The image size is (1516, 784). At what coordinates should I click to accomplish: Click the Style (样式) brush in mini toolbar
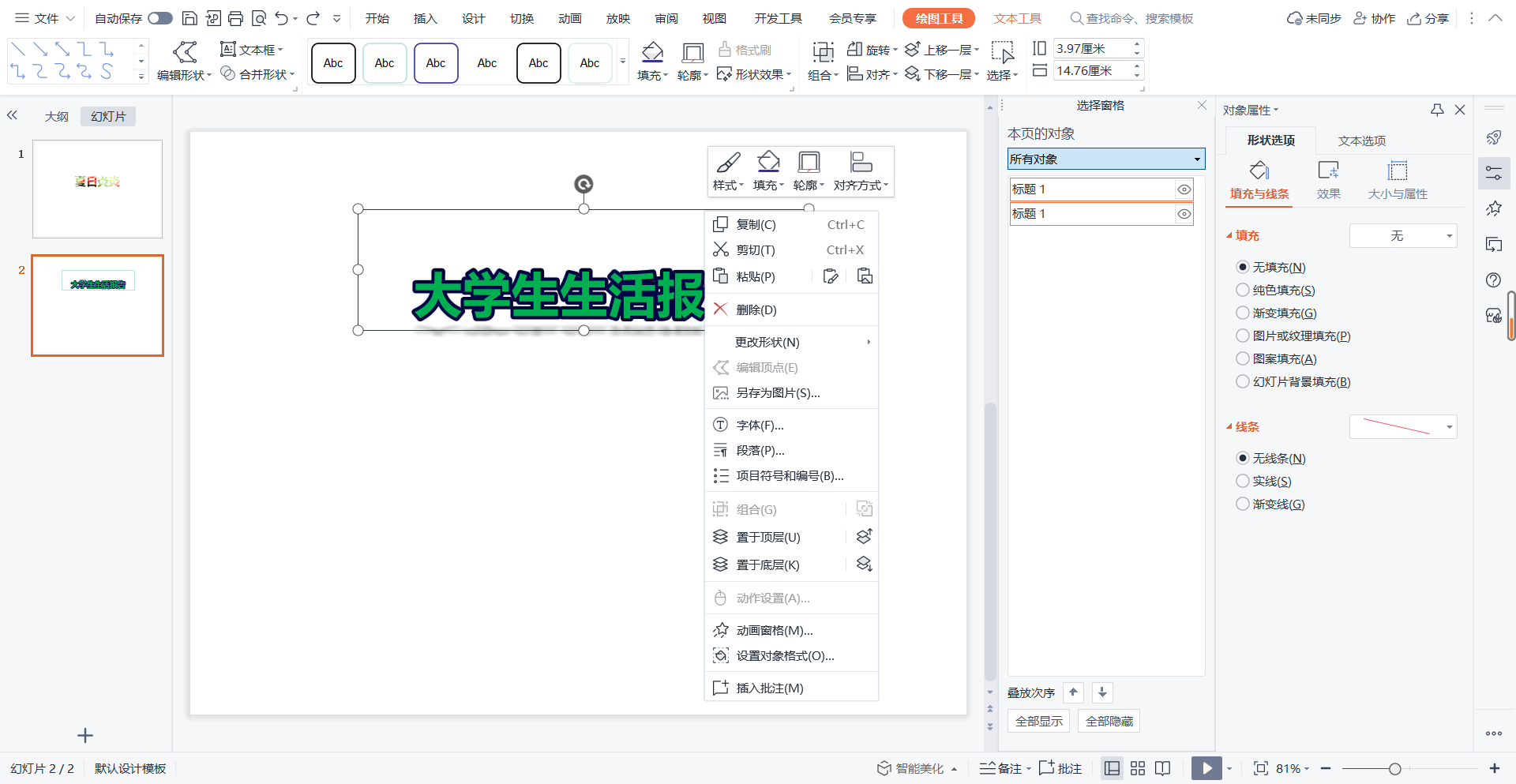[728, 162]
